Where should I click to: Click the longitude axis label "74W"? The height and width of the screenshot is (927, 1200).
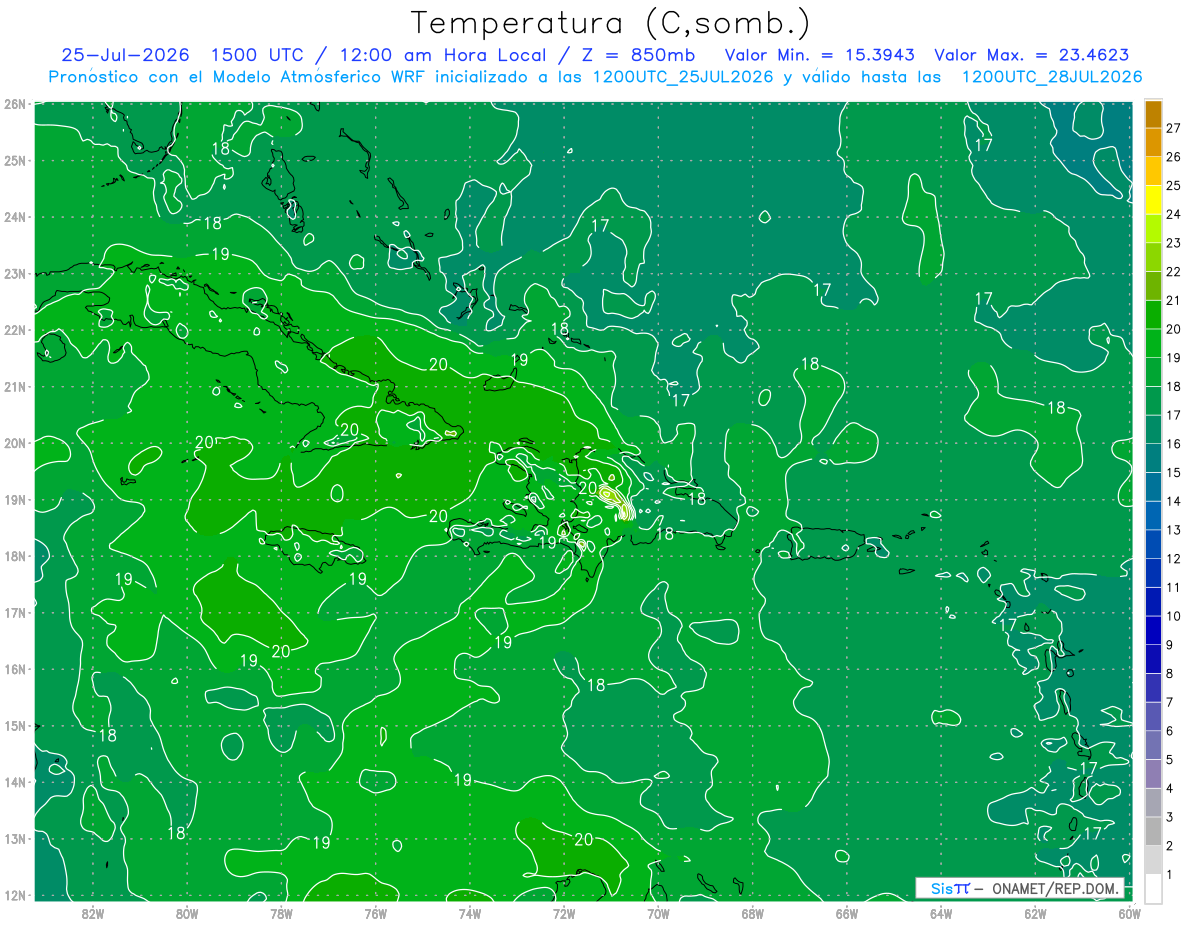(470, 913)
